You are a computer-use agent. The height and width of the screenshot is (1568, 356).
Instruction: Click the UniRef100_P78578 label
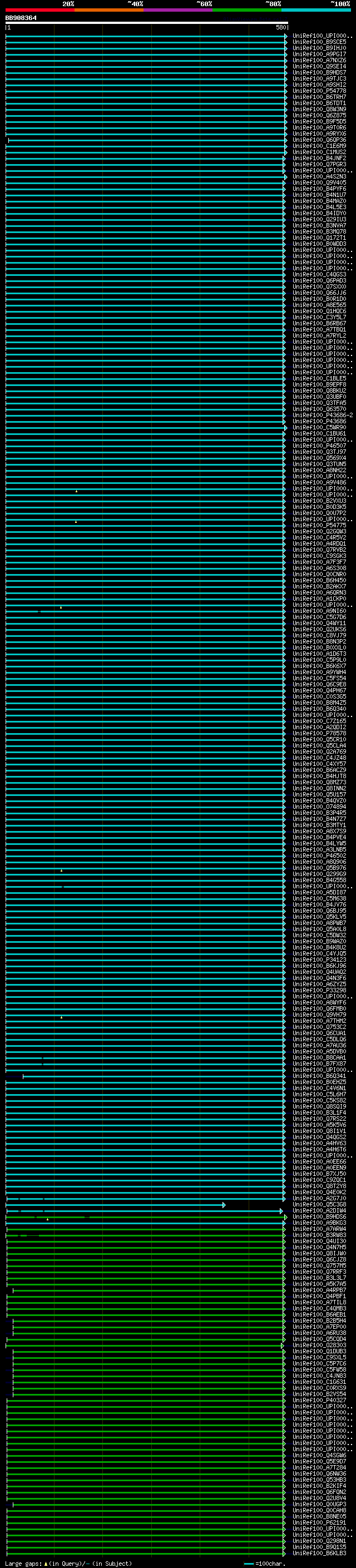(x=319, y=734)
